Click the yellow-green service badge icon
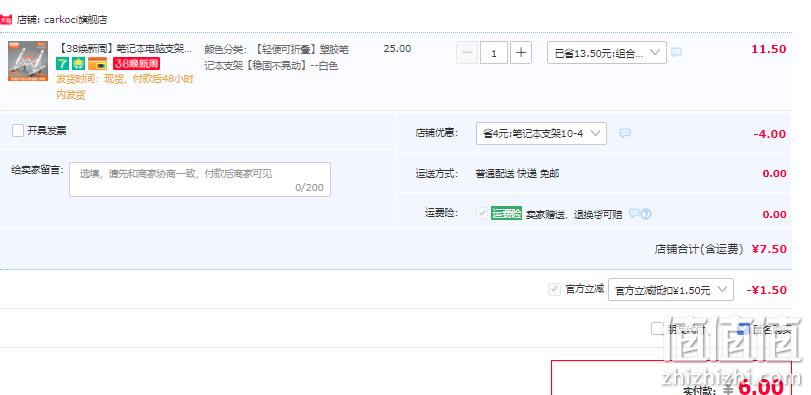 78,64
